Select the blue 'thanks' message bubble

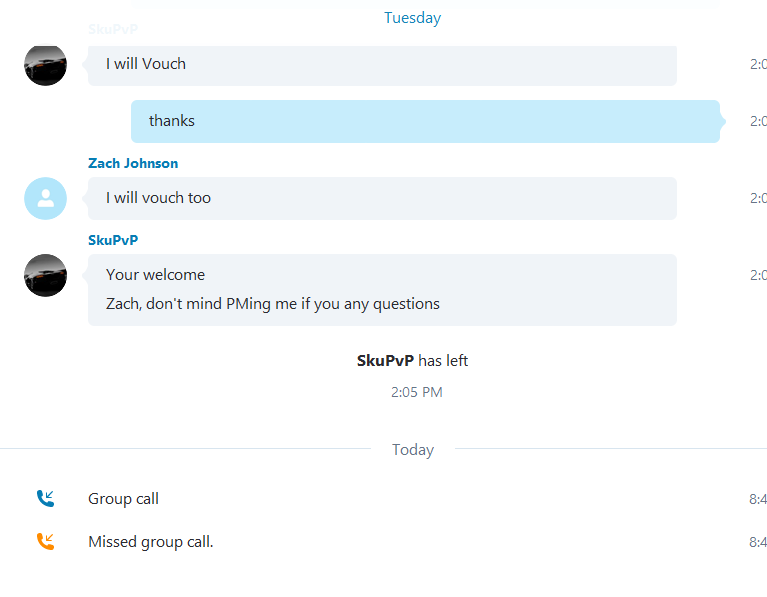click(426, 121)
